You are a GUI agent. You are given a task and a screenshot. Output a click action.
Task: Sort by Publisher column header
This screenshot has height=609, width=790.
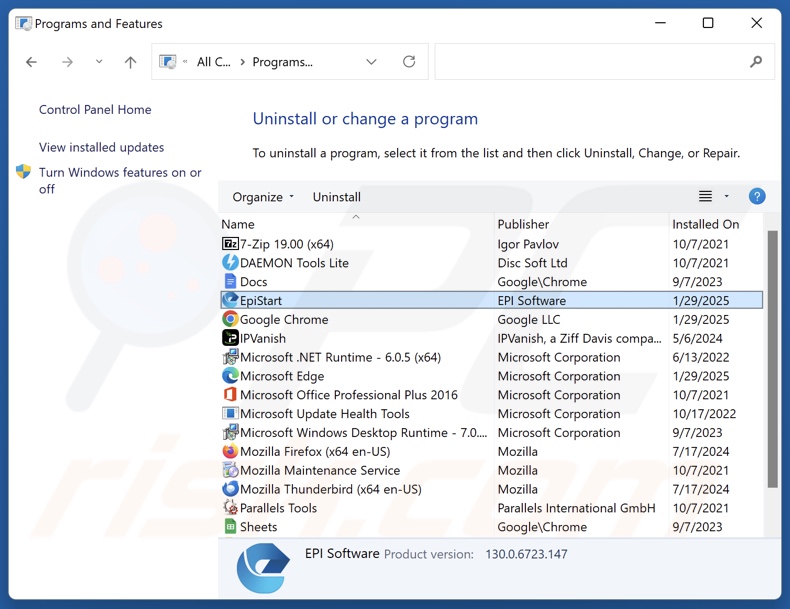click(523, 224)
